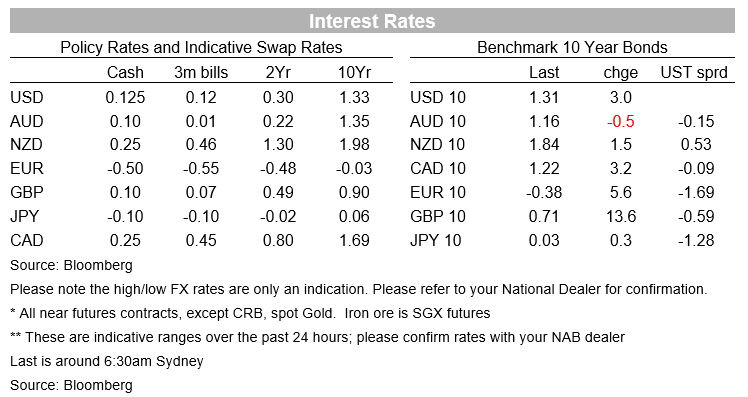Image resolution: width=748 pixels, height=397 pixels.
Task: Click the EUR 10 last value -0.38
Action: point(544,192)
